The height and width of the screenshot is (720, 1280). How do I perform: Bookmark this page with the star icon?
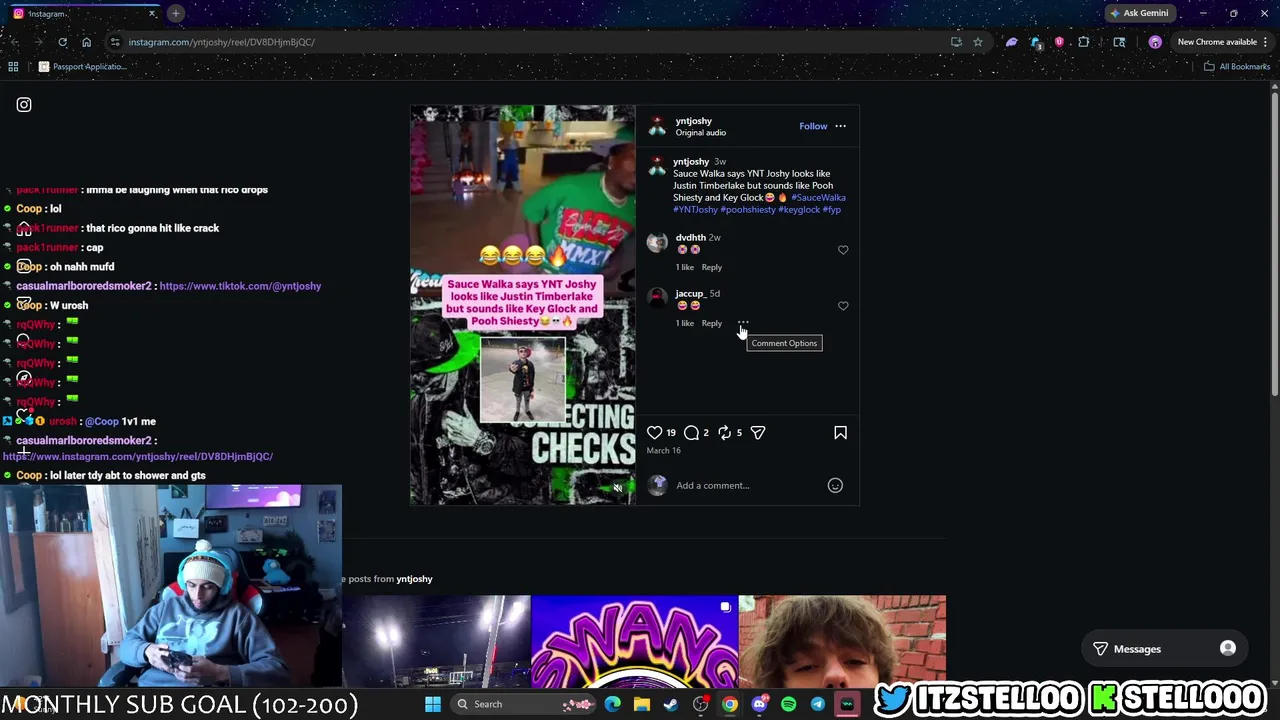(978, 42)
